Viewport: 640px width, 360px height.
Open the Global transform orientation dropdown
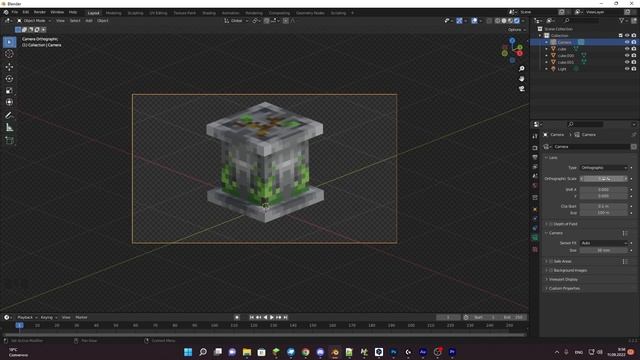[x=236, y=20]
